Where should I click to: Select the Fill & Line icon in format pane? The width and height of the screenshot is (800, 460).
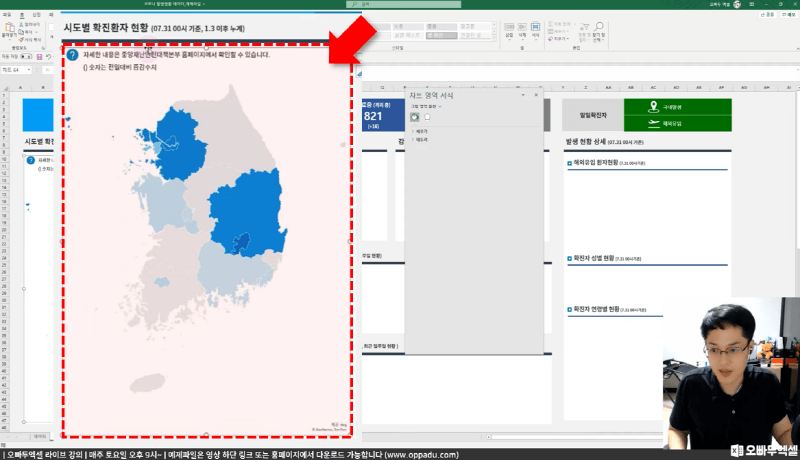point(415,117)
